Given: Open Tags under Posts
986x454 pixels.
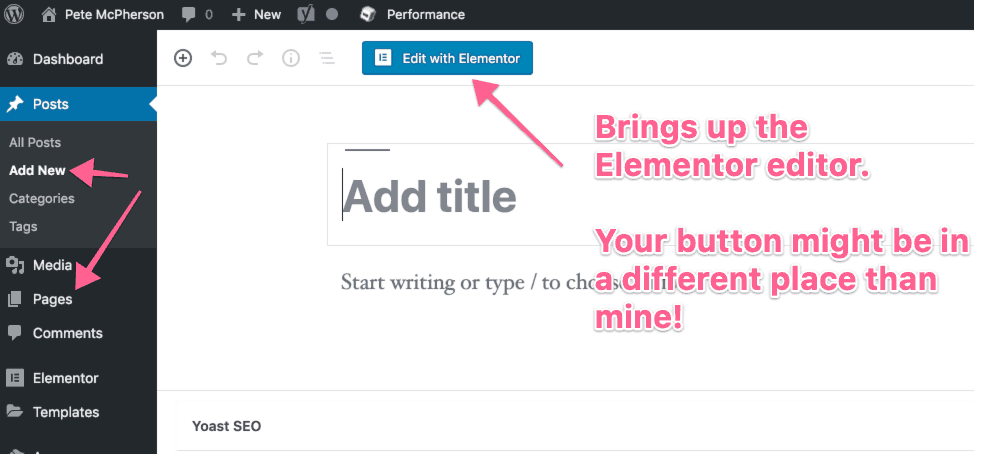Looking at the screenshot, I should (x=23, y=226).
